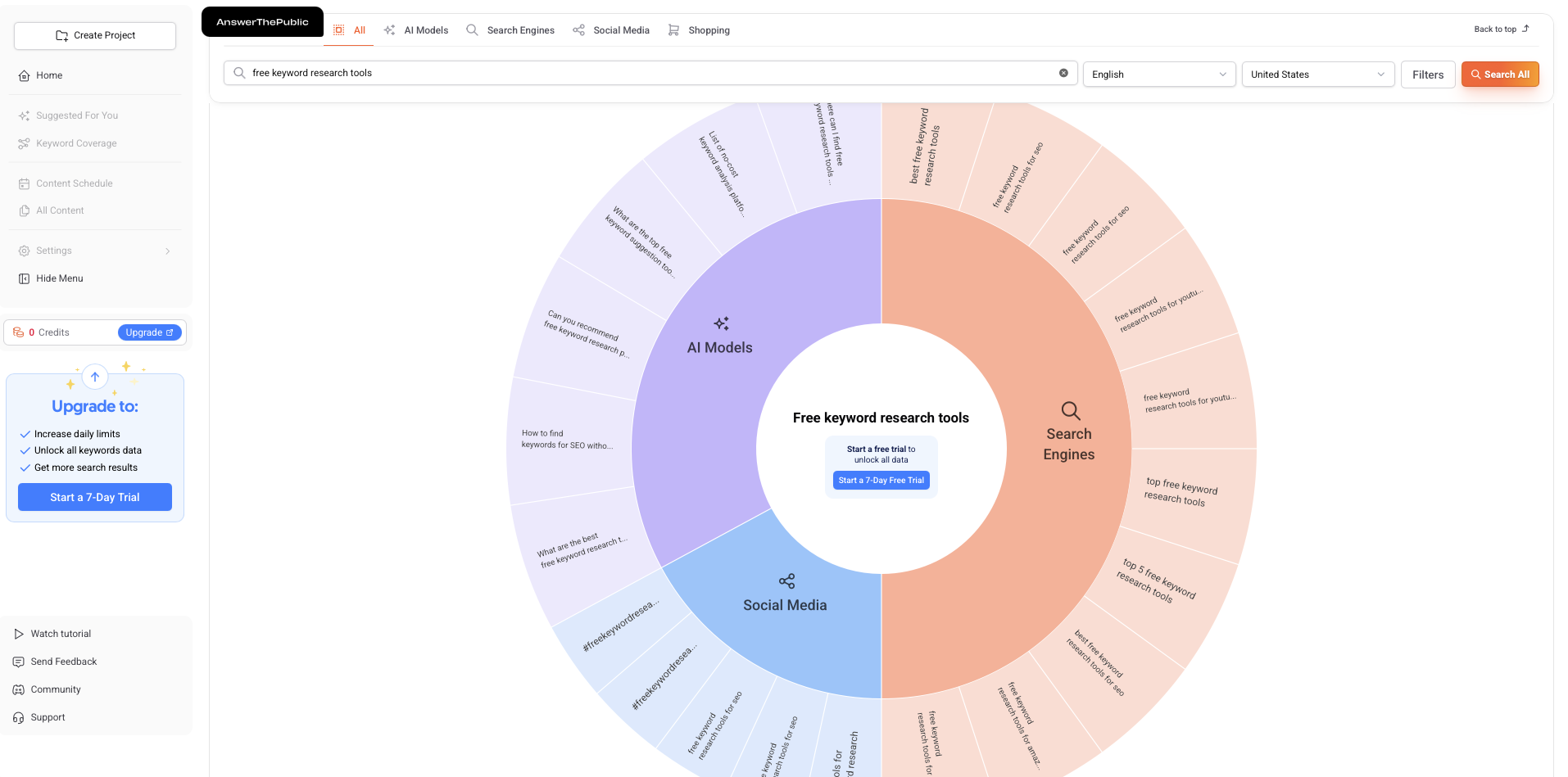Click sidebar Start a 7-Day Trial button

click(x=95, y=497)
